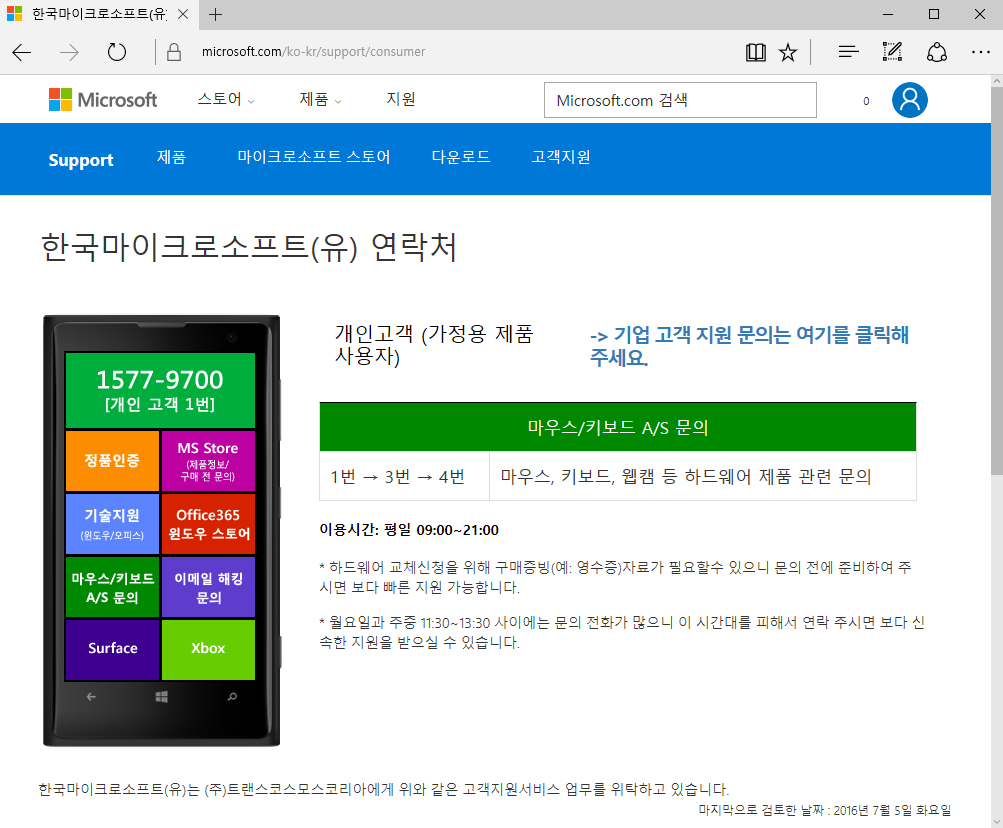Click the 개인고객 (가정용 제품 사용자) text
The width and height of the screenshot is (1003, 828).
pos(434,345)
